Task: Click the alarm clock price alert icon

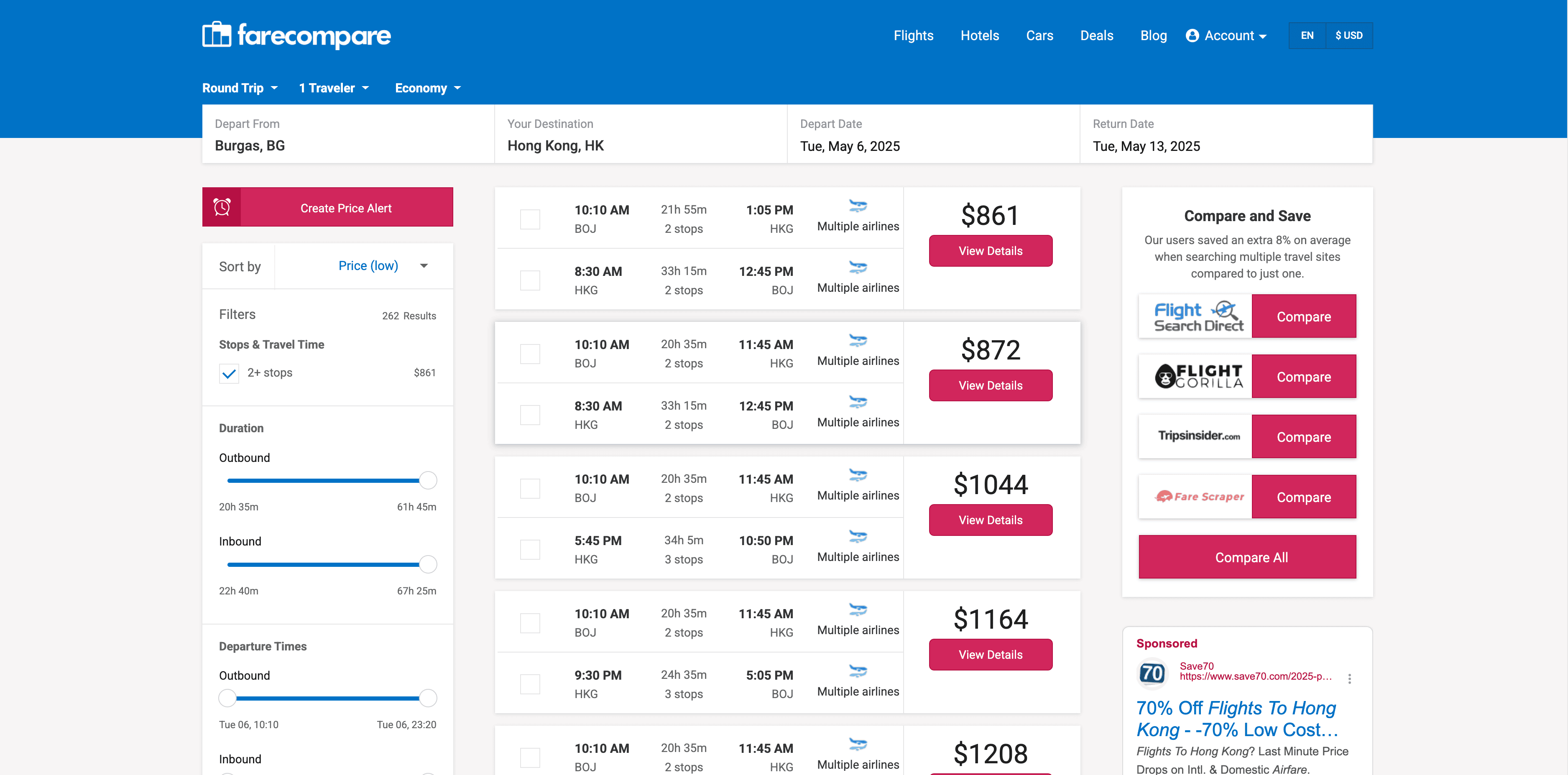Action: [222, 207]
